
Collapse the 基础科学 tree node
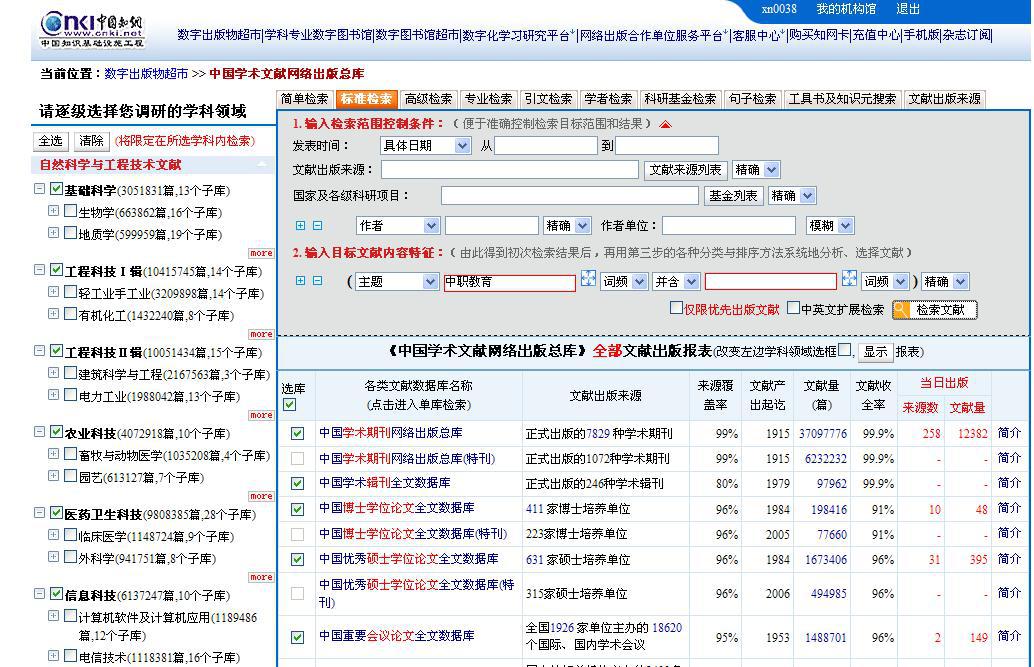pyautogui.click(x=40, y=189)
